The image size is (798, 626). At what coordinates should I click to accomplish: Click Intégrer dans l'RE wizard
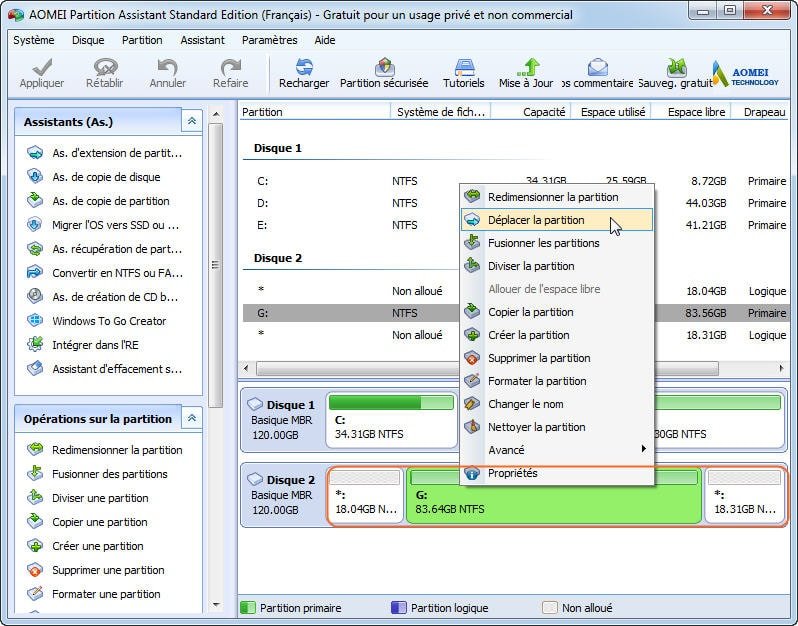pos(82,345)
